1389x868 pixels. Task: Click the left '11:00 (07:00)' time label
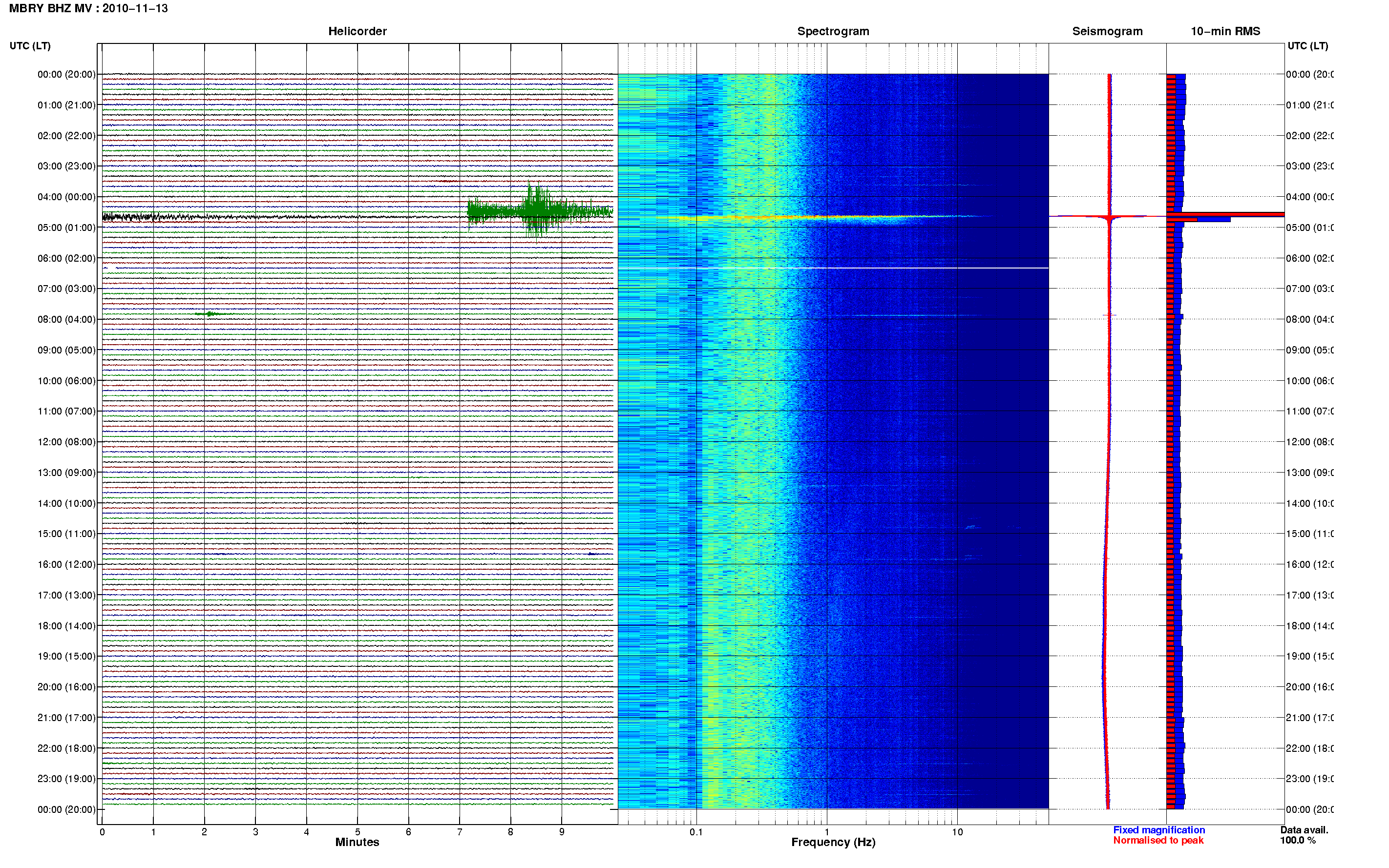point(66,411)
